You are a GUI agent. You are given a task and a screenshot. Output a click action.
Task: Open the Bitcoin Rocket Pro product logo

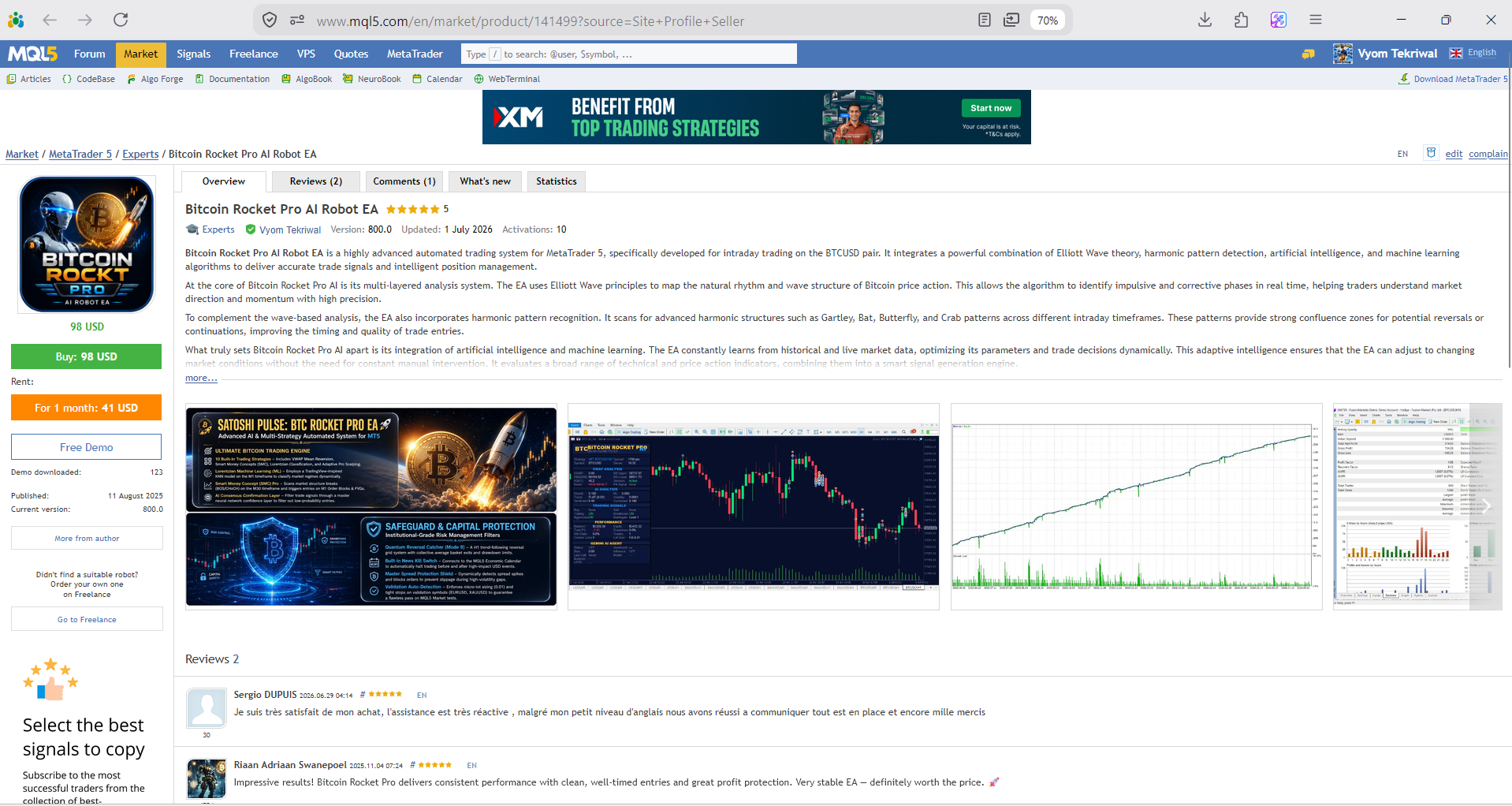[87, 244]
